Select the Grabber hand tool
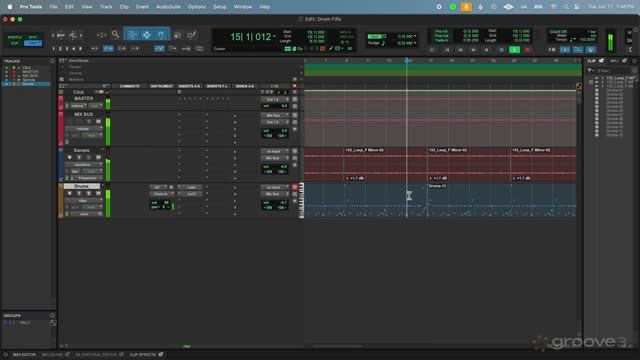The image size is (640, 360). pos(161,35)
